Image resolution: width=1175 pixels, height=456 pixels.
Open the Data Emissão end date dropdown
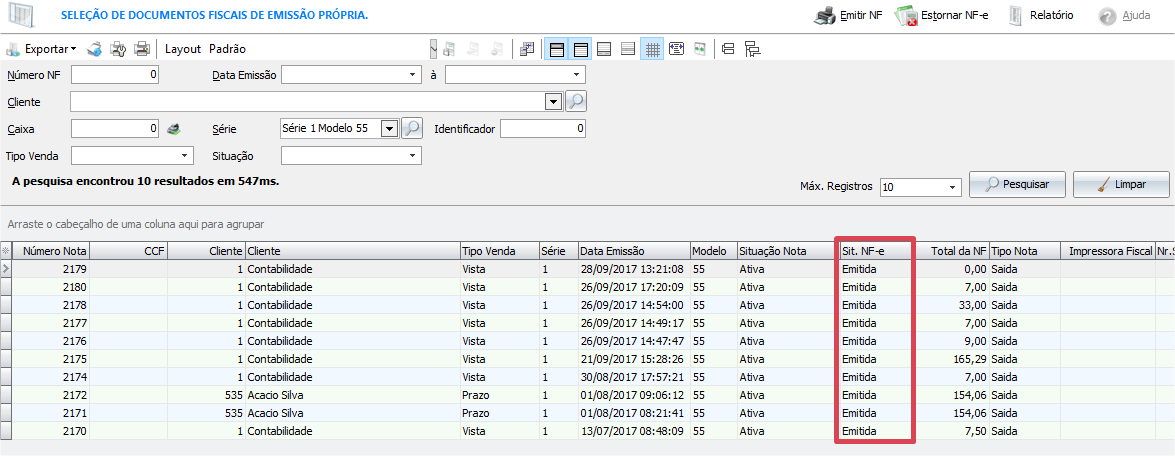point(576,75)
